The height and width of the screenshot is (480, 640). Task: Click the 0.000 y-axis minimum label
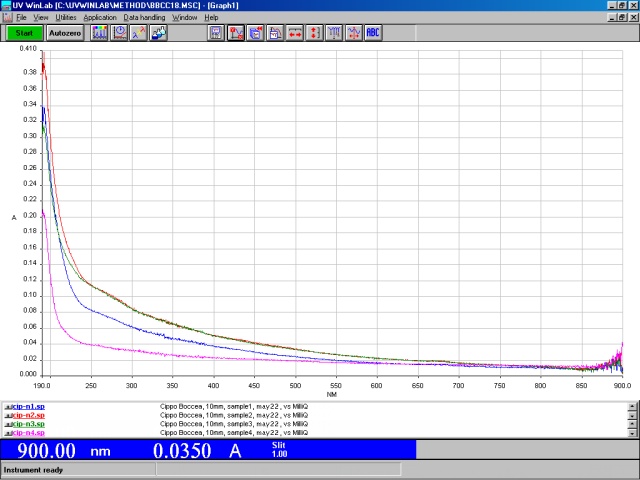pyautogui.click(x=28, y=374)
